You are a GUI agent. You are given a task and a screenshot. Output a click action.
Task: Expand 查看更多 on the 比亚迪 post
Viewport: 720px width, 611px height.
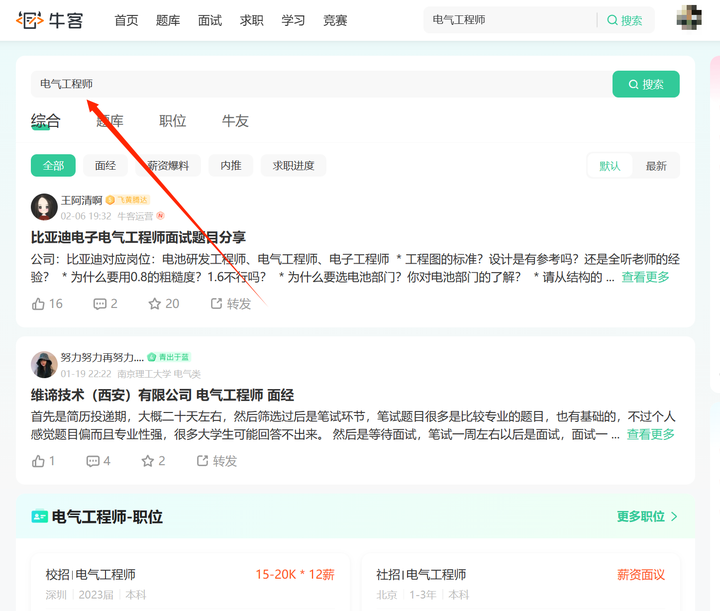point(645,277)
